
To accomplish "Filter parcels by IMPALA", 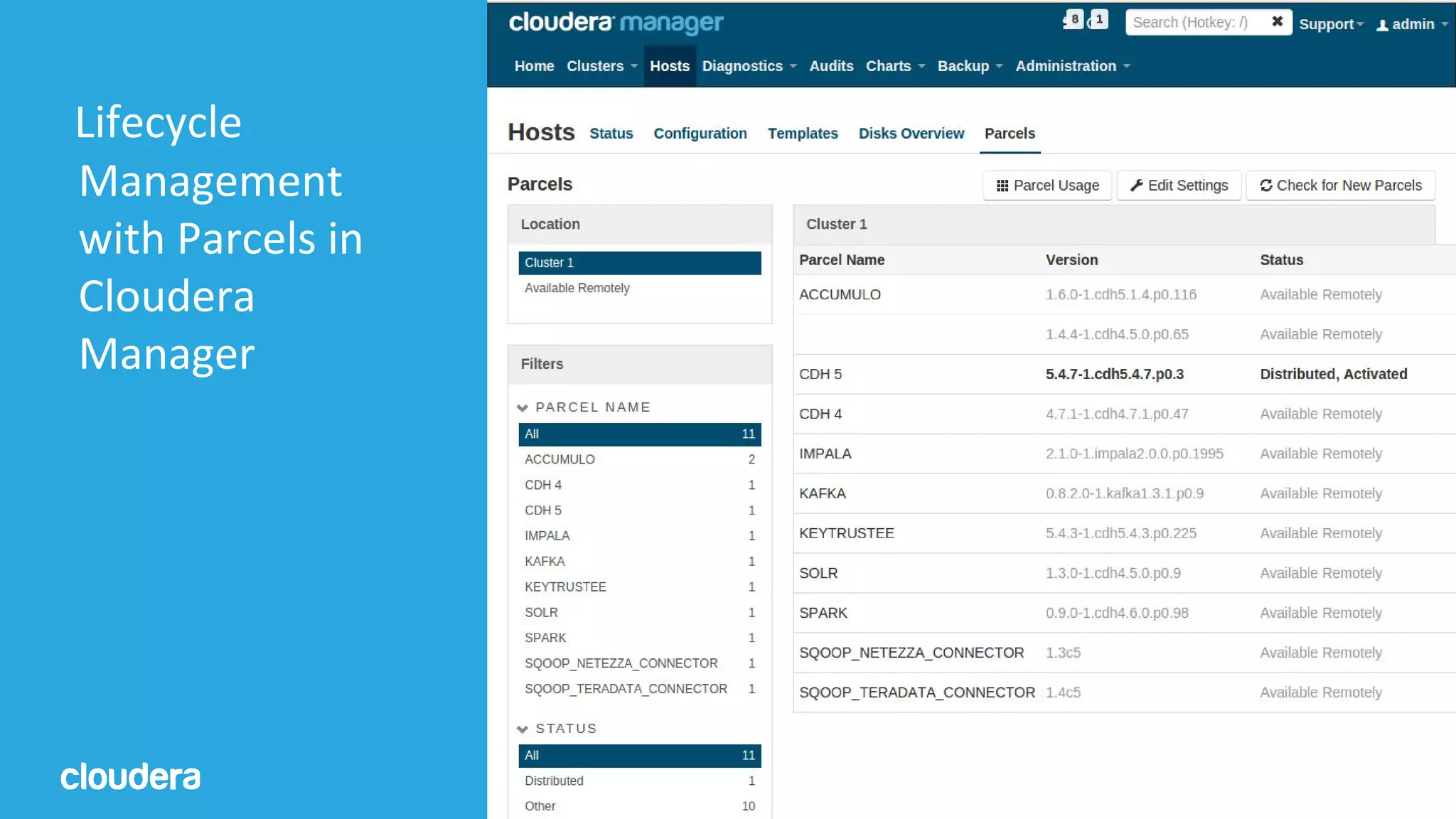I will click(640, 536).
